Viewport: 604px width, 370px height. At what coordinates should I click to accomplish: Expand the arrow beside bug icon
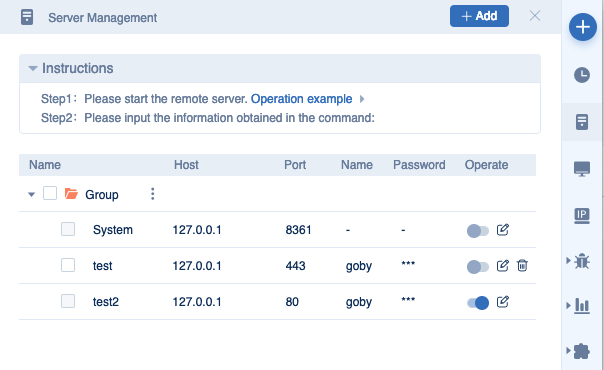tap(568, 261)
